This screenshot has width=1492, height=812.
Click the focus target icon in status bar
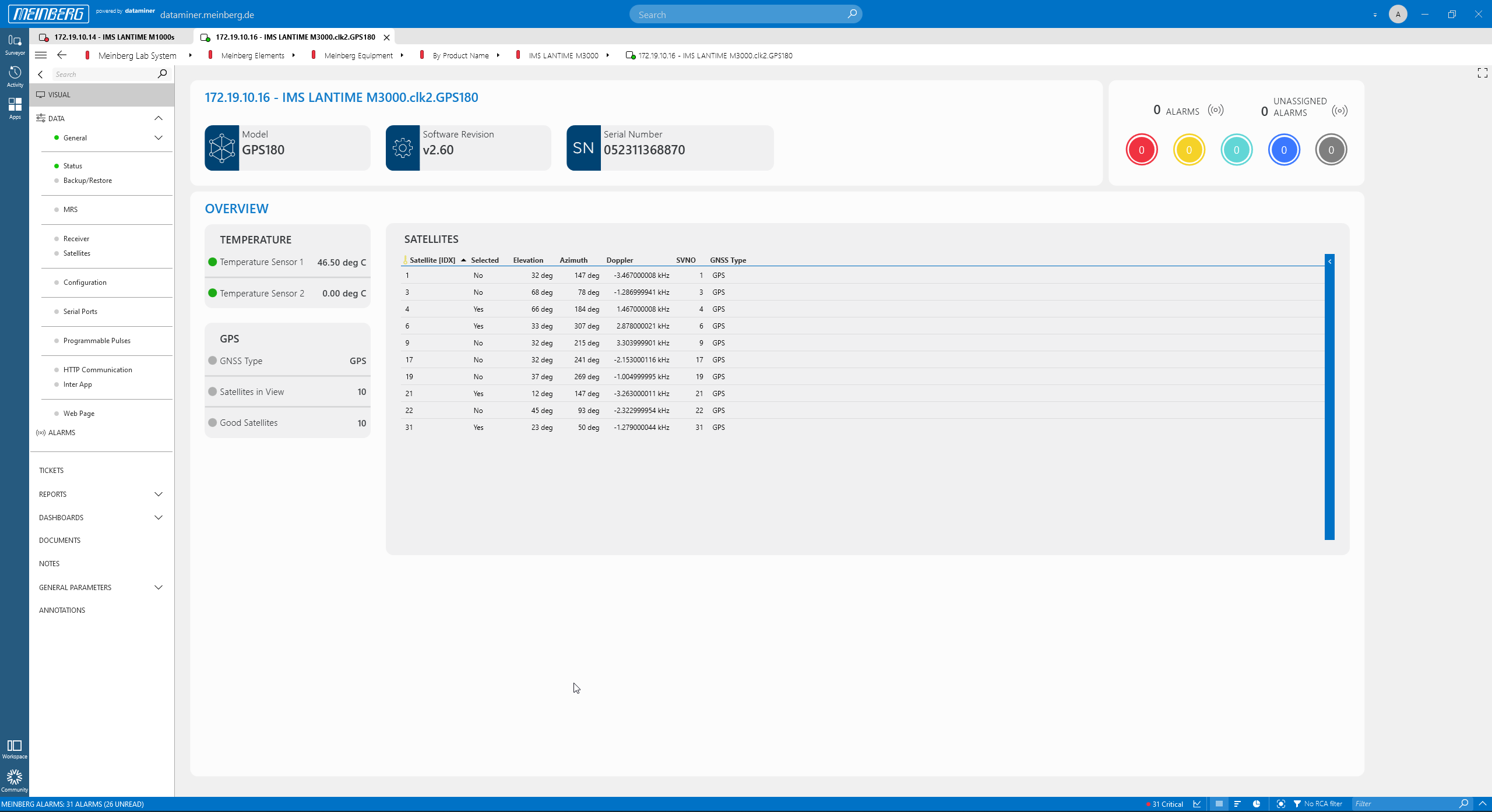point(1281,804)
